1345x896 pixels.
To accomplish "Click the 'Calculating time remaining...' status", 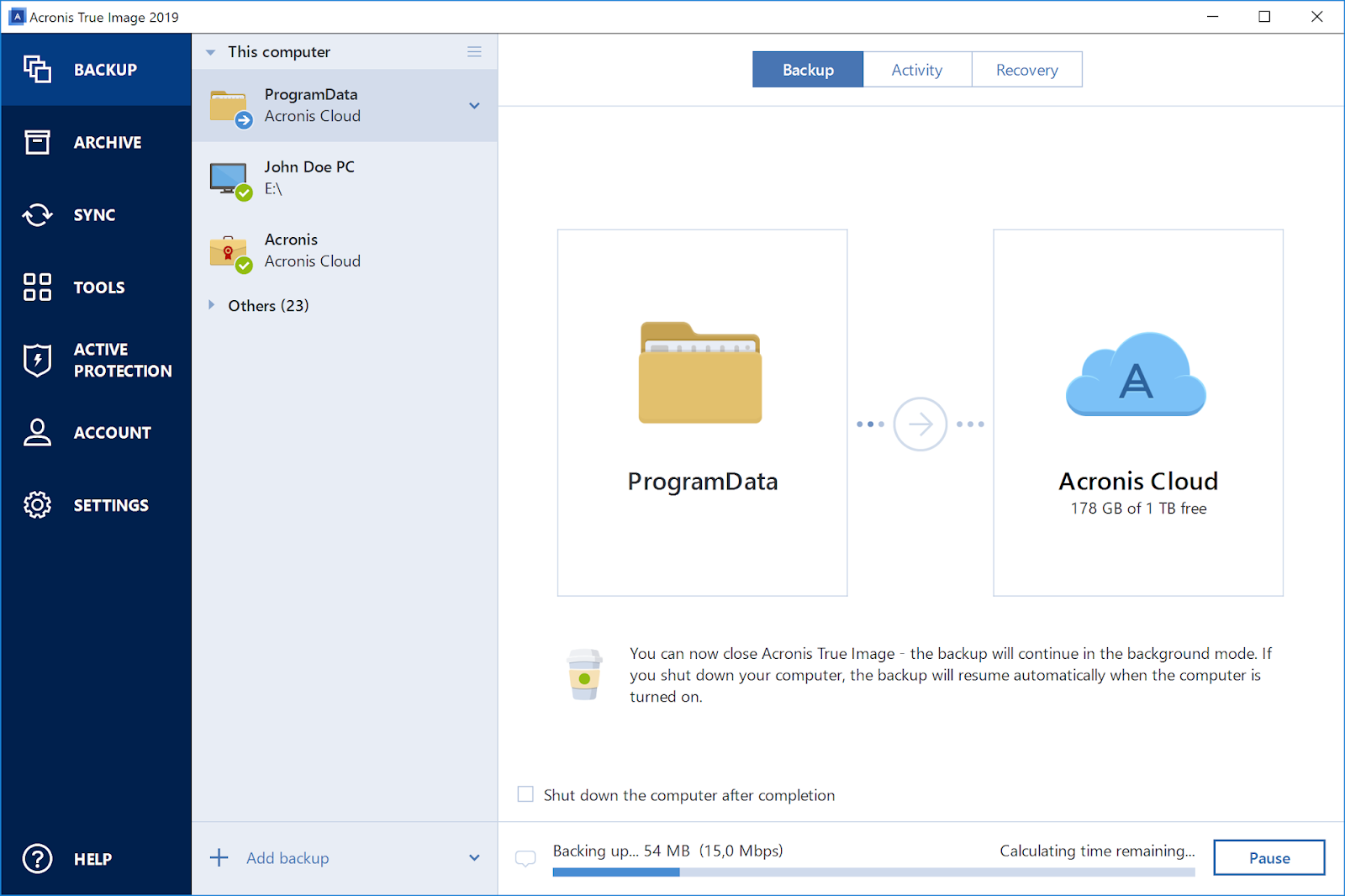I will click(1097, 851).
